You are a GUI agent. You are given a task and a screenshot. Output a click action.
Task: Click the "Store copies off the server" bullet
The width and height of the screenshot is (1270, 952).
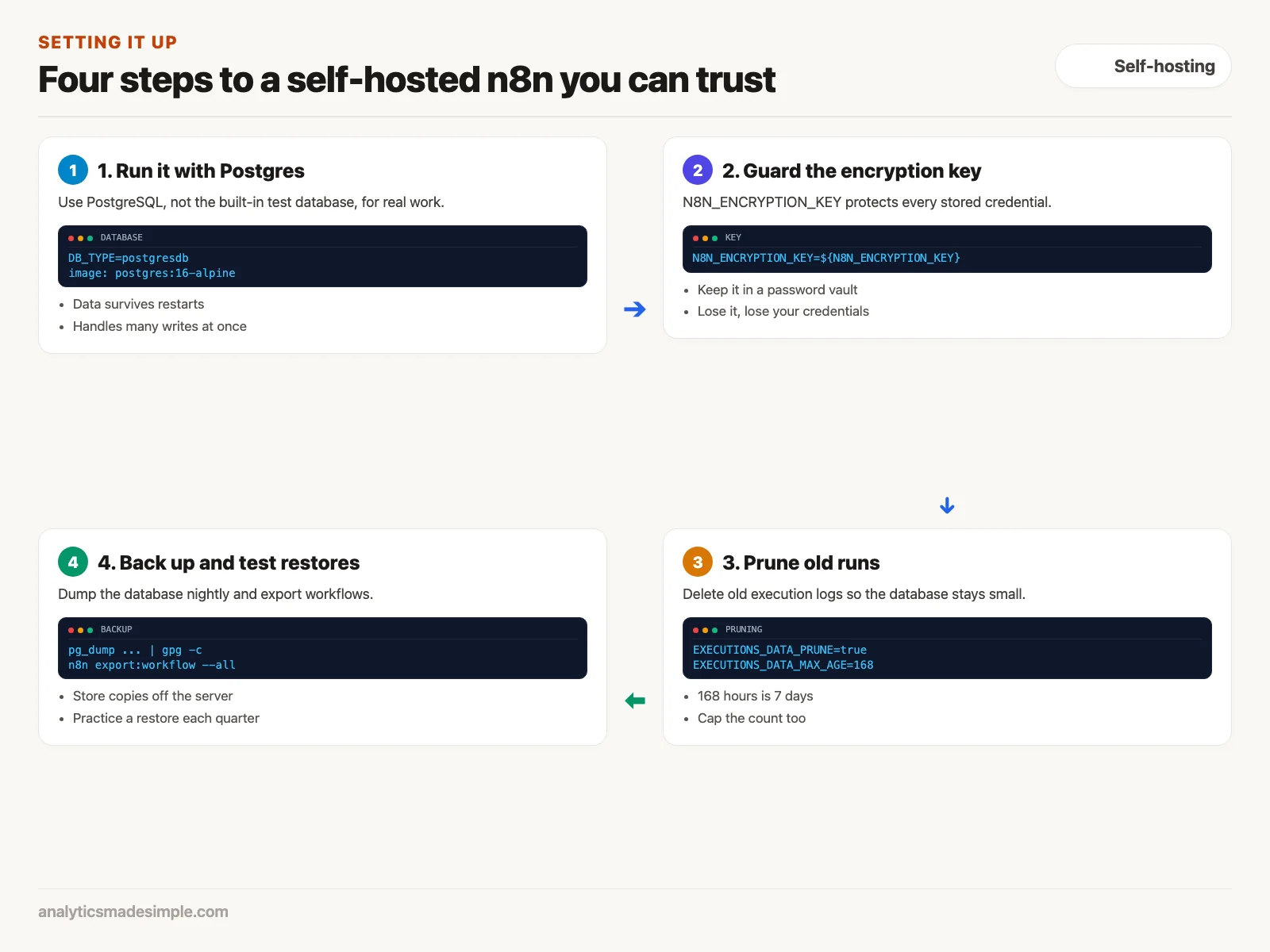(152, 696)
